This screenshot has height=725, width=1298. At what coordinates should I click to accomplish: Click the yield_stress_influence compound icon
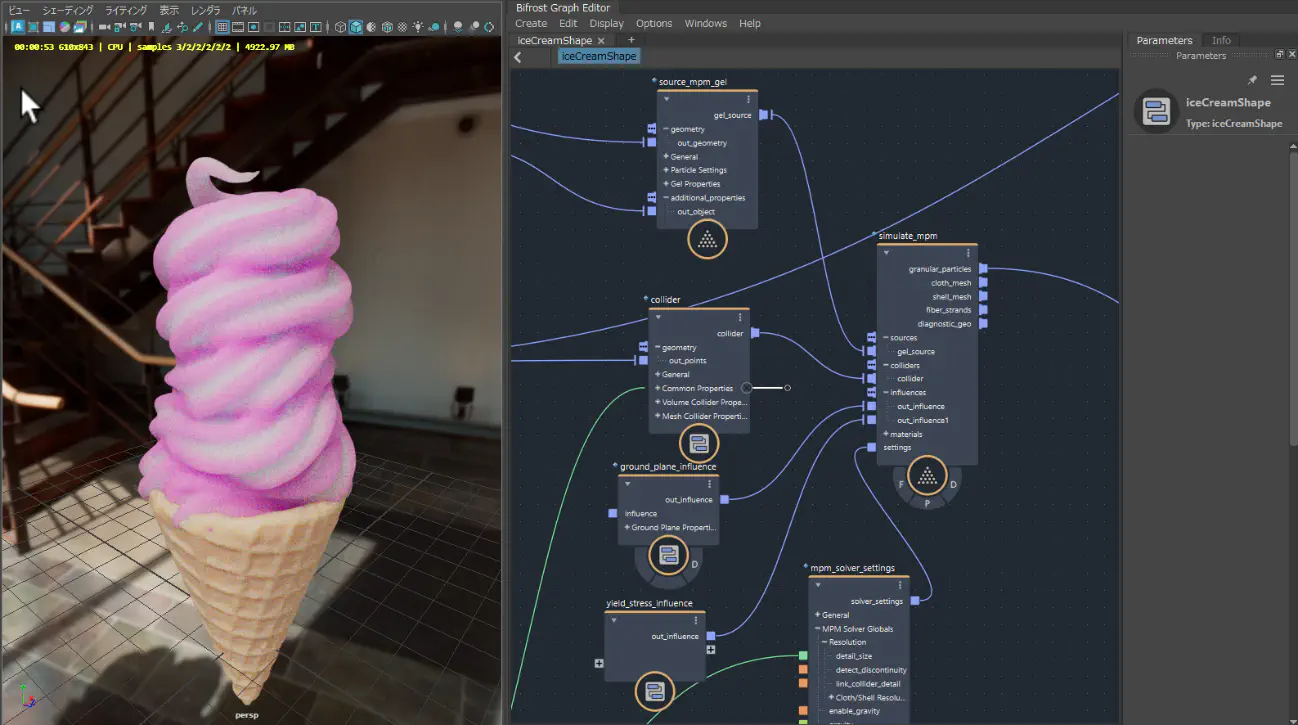click(x=654, y=691)
